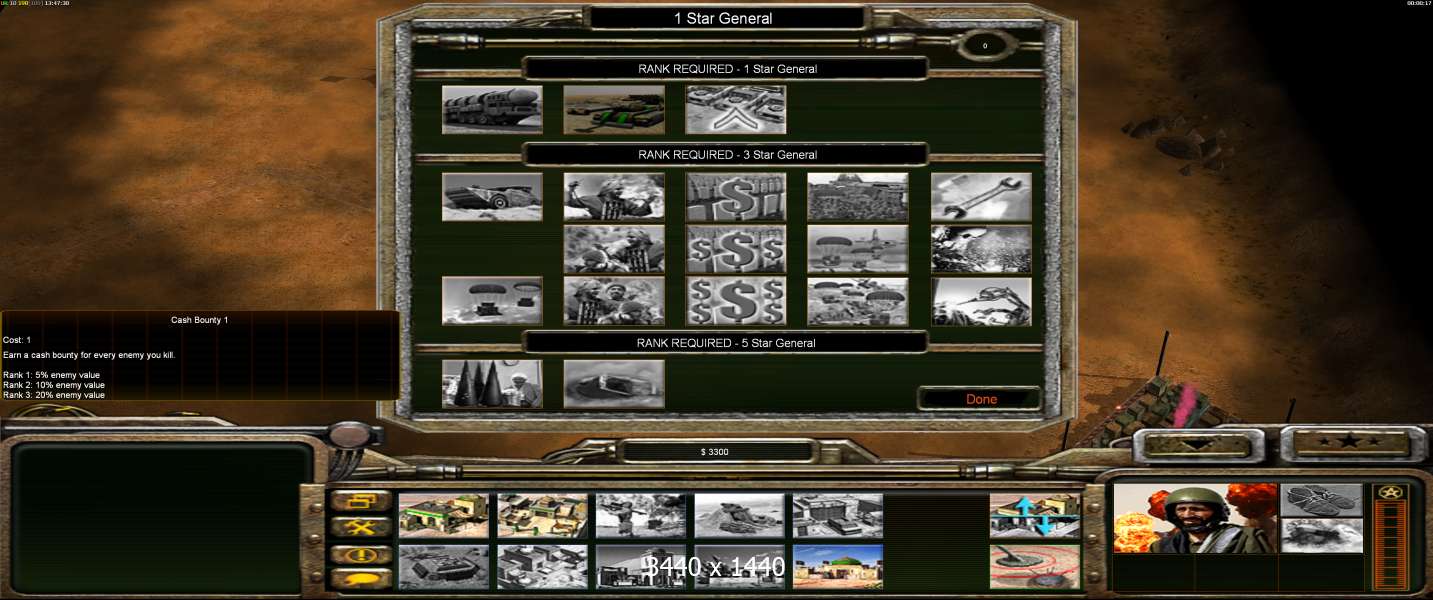
Task: Click the red-ringed mine trap icon
Action: click(1035, 567)
